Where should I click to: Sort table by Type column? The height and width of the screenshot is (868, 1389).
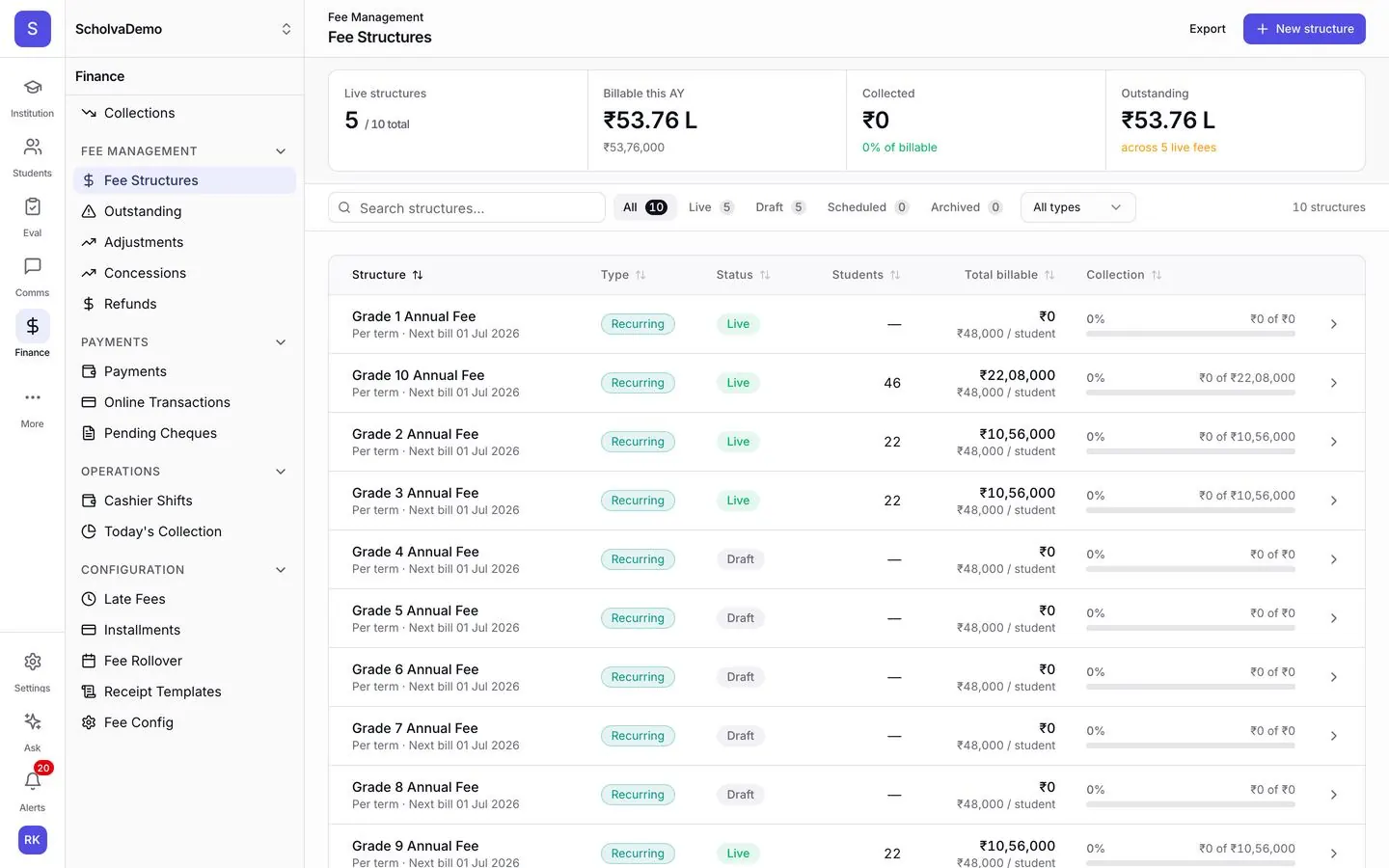[x=623, y=275]
